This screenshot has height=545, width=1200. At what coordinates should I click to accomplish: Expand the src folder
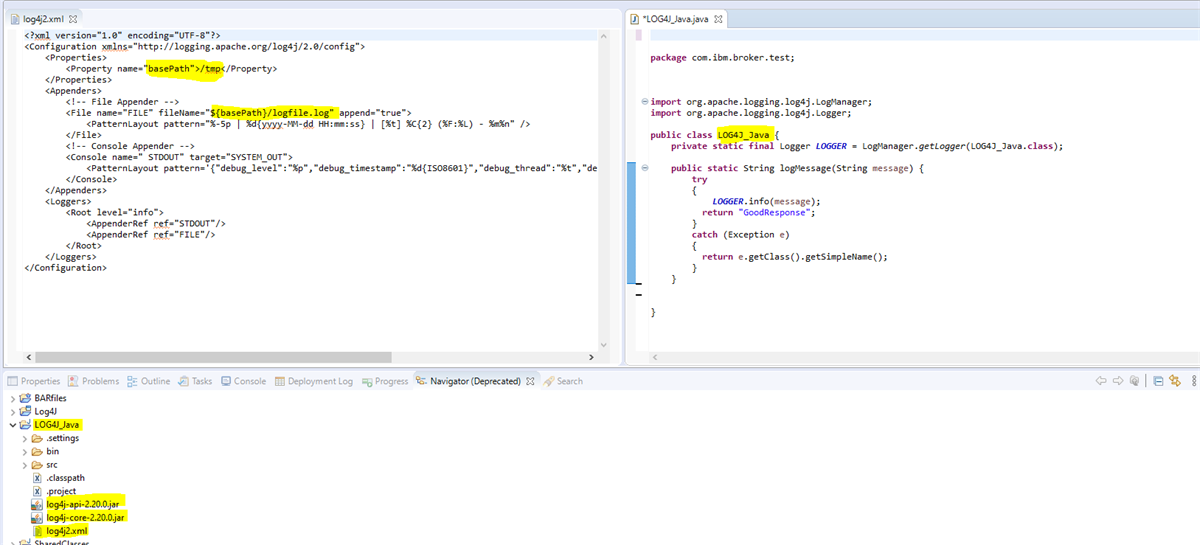coord(24,465)
